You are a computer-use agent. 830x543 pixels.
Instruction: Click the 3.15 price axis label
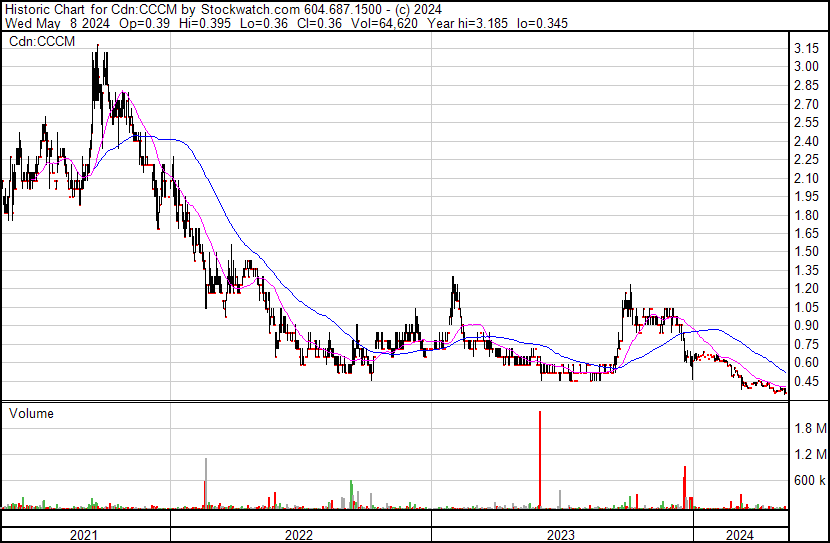coord(807,48)
